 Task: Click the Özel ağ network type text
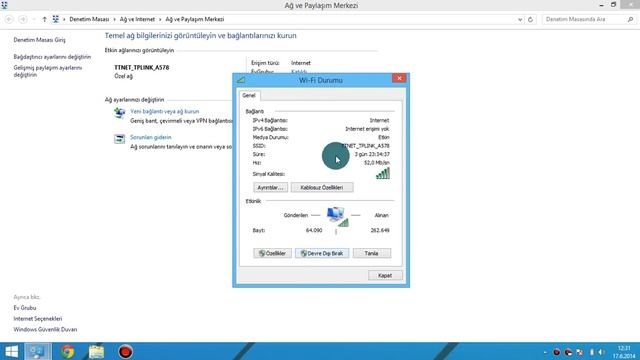tap(123, 76)
